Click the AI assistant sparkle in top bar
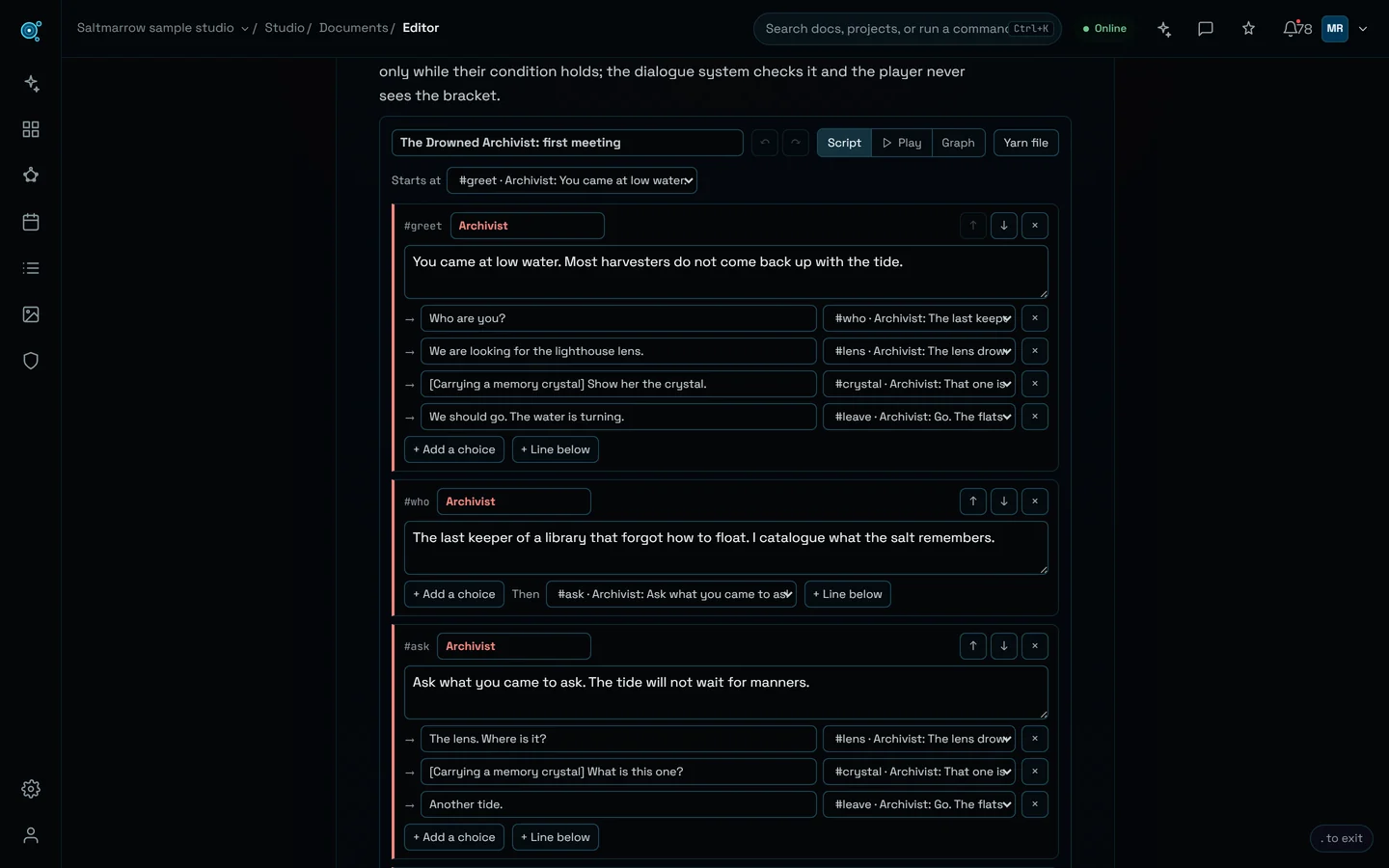This screenshot has height=868, width=1389. [1164, 29]
